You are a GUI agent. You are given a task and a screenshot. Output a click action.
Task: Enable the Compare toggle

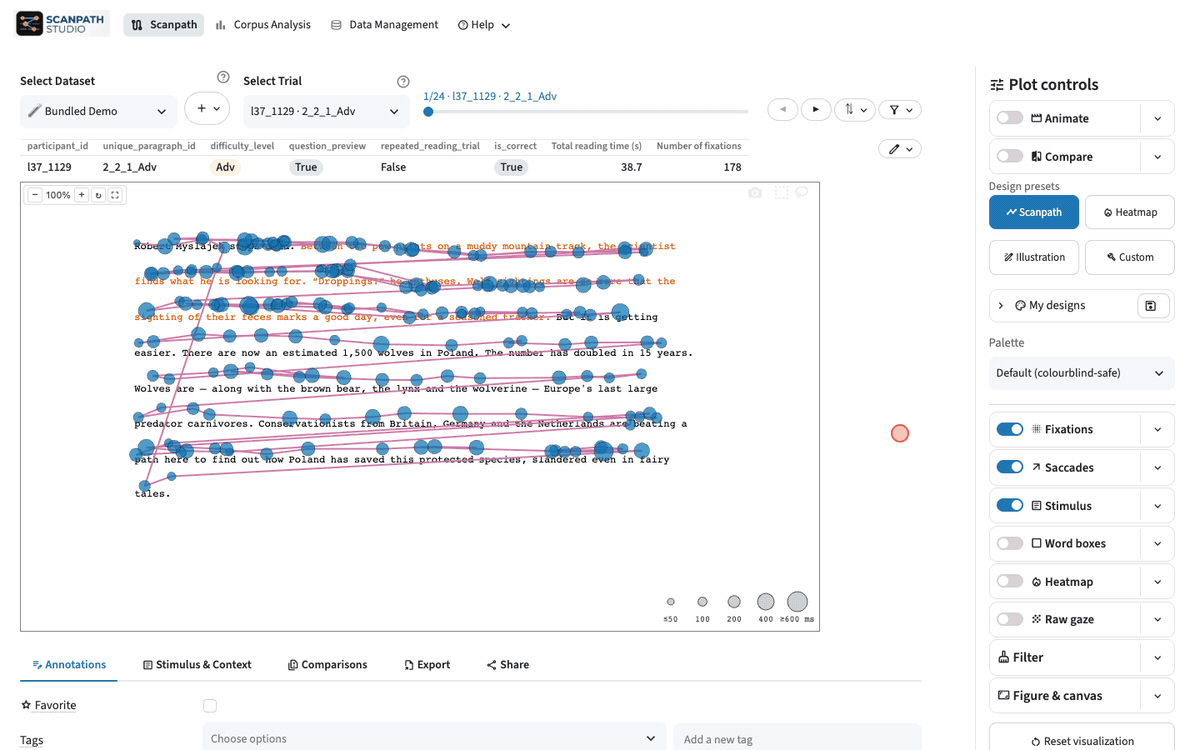pos(1010,156)
